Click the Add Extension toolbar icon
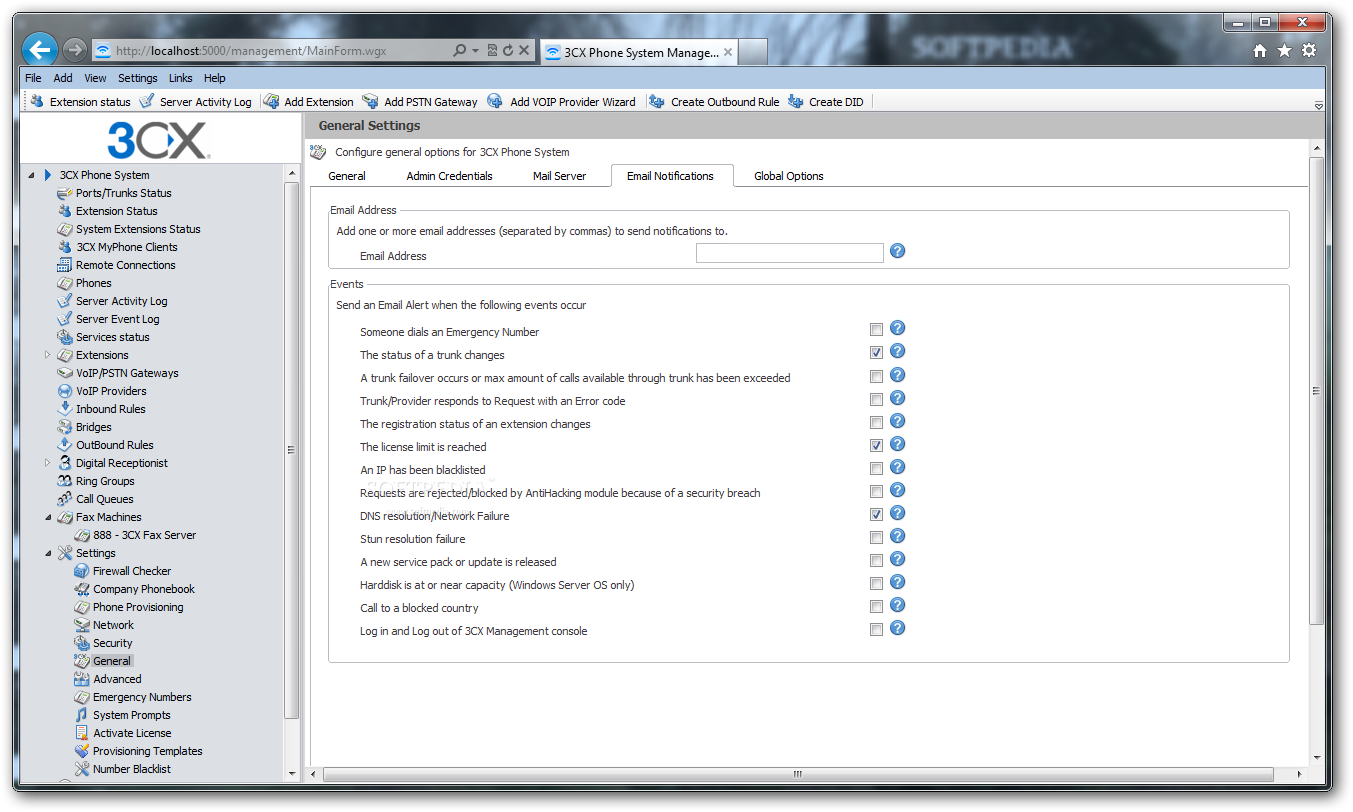1353x812 pixels. point(271,101)
